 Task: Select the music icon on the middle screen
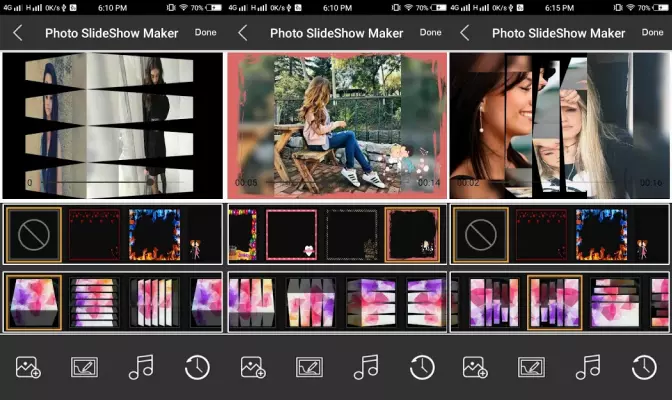366,367
